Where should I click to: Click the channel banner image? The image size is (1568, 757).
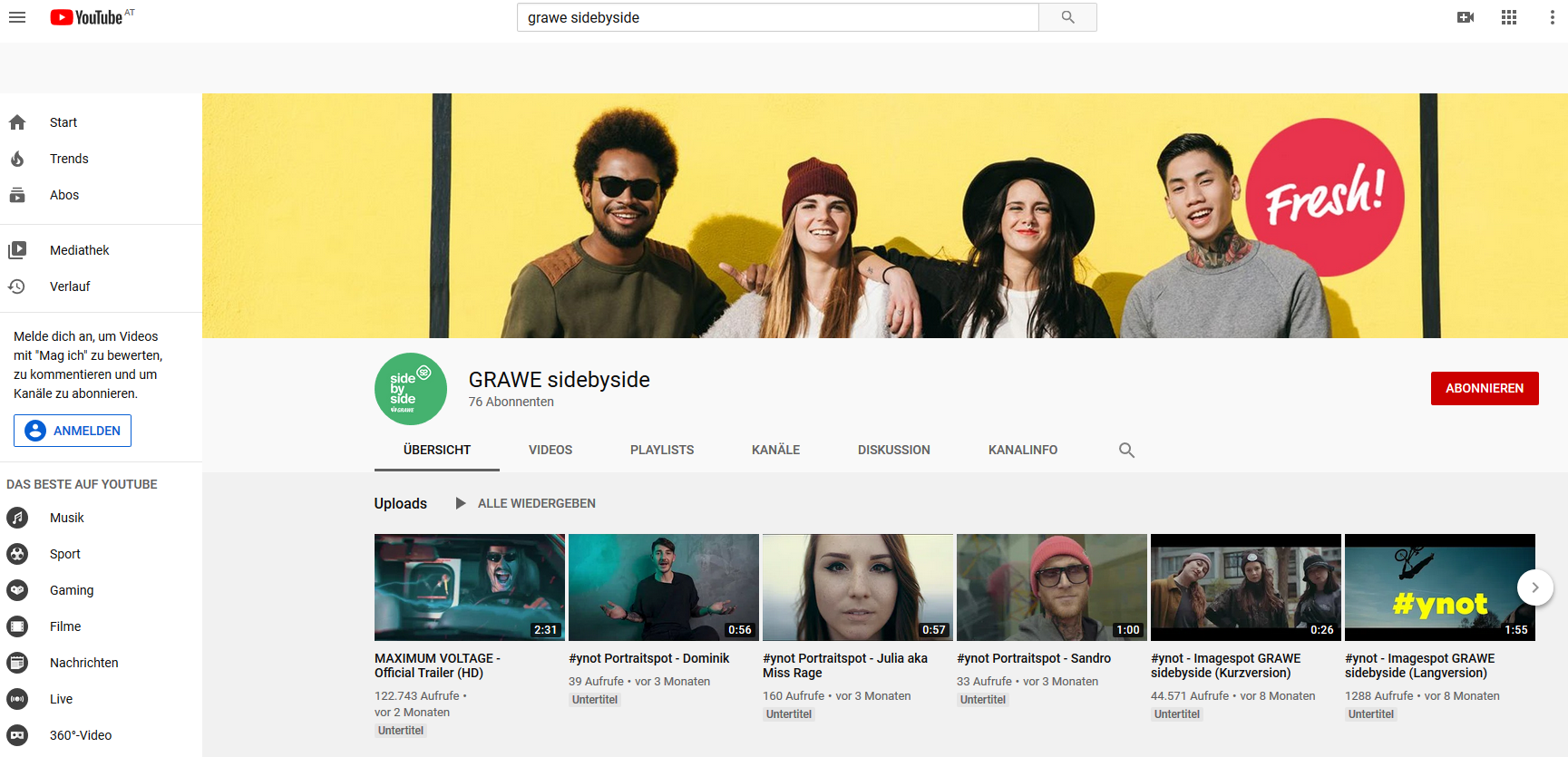tap(885, 216)
